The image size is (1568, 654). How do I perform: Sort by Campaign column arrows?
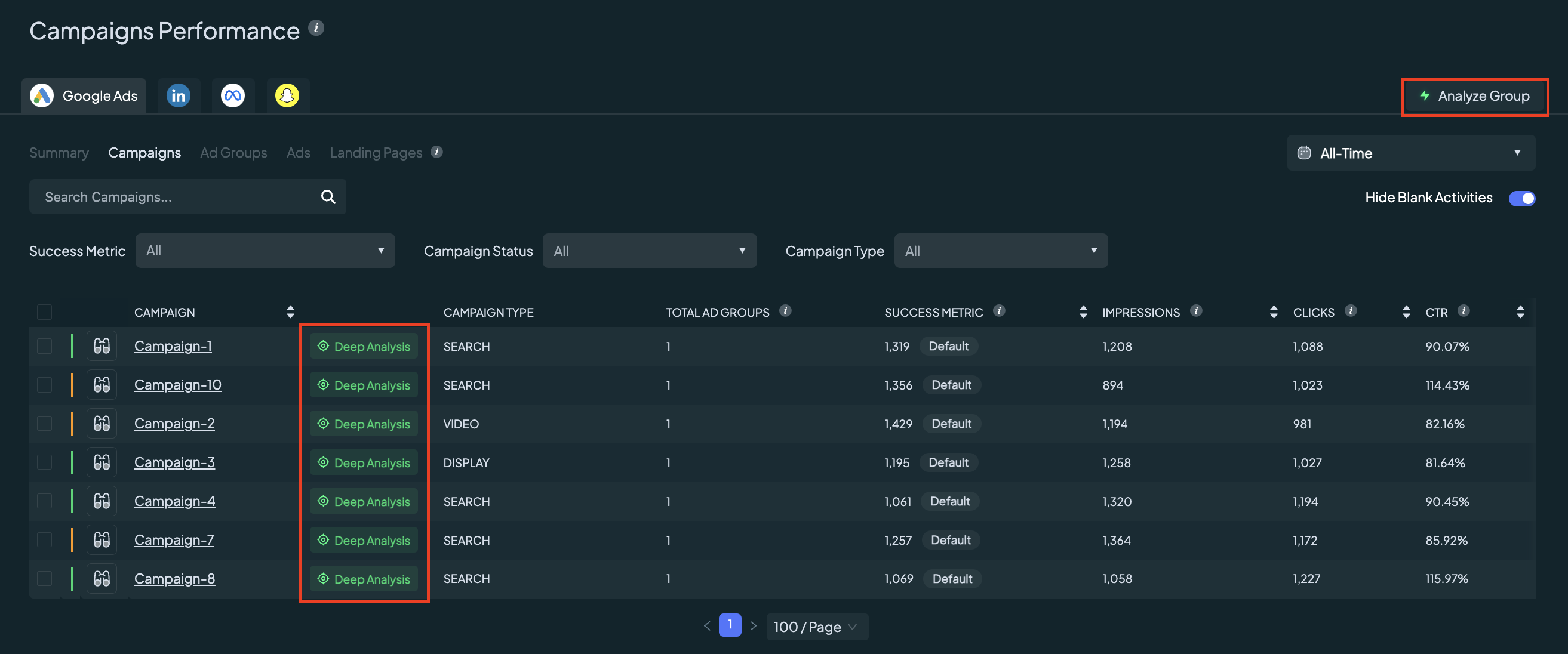[x=290, y=312]
